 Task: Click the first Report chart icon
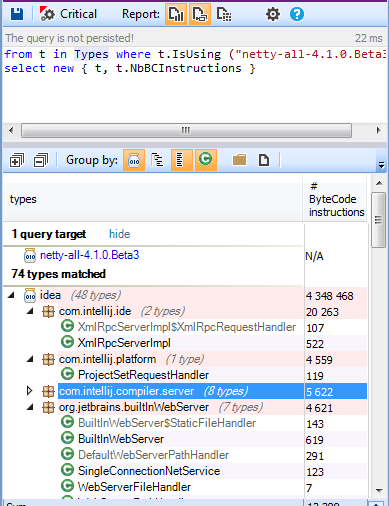176,14
